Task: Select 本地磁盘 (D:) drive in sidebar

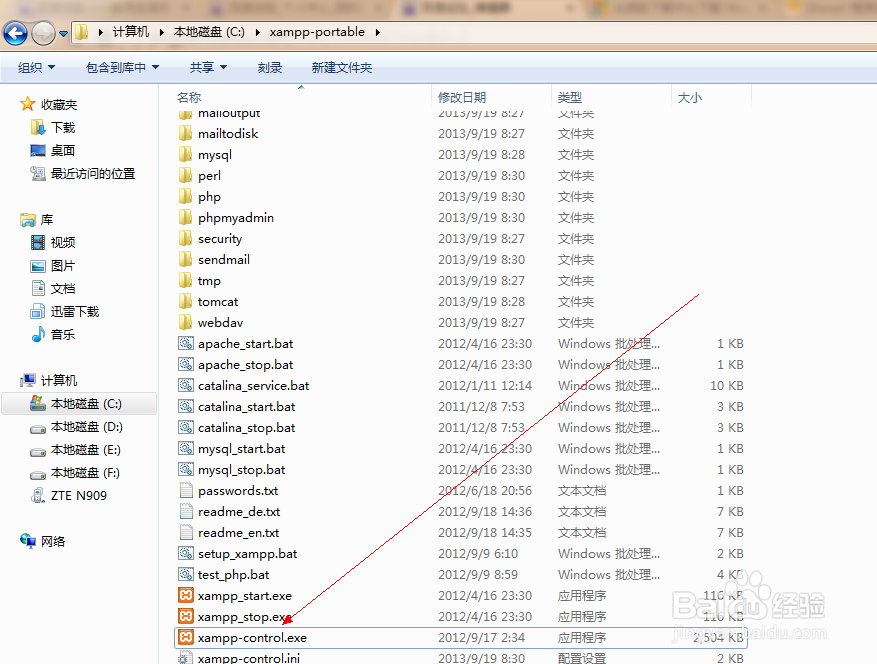Action: pos(76,427)
